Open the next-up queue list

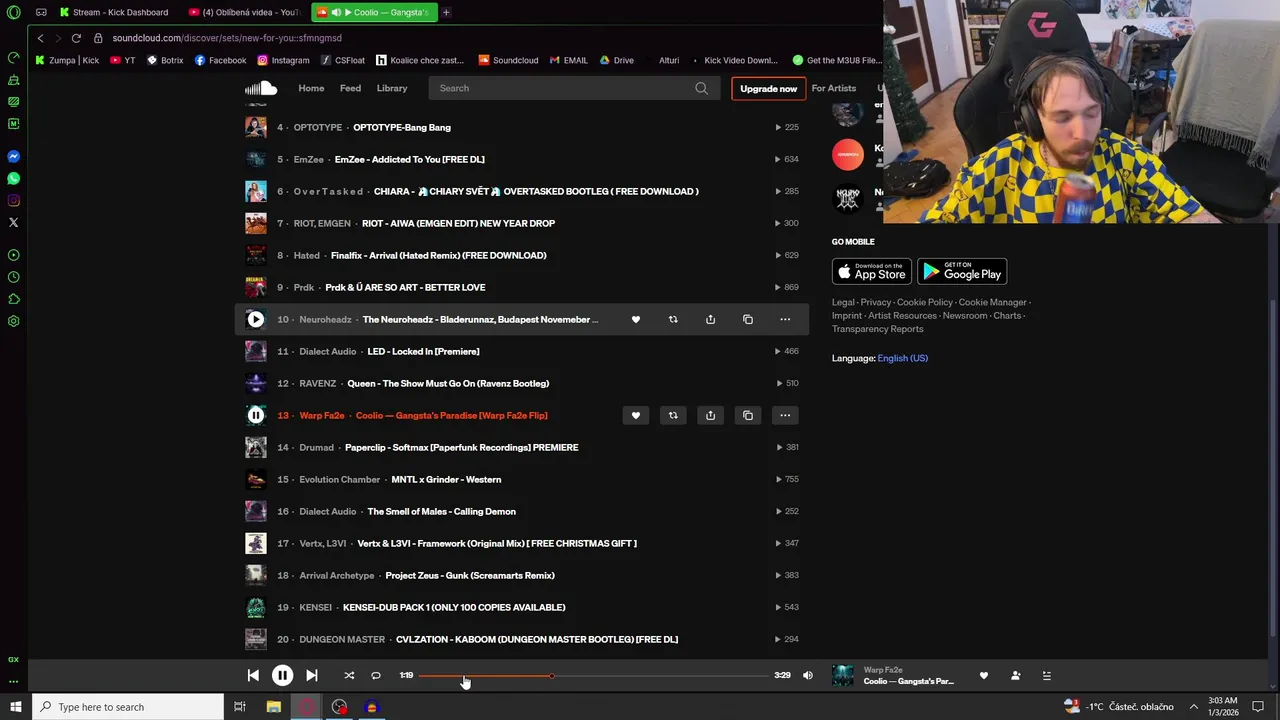point(1047,676)
